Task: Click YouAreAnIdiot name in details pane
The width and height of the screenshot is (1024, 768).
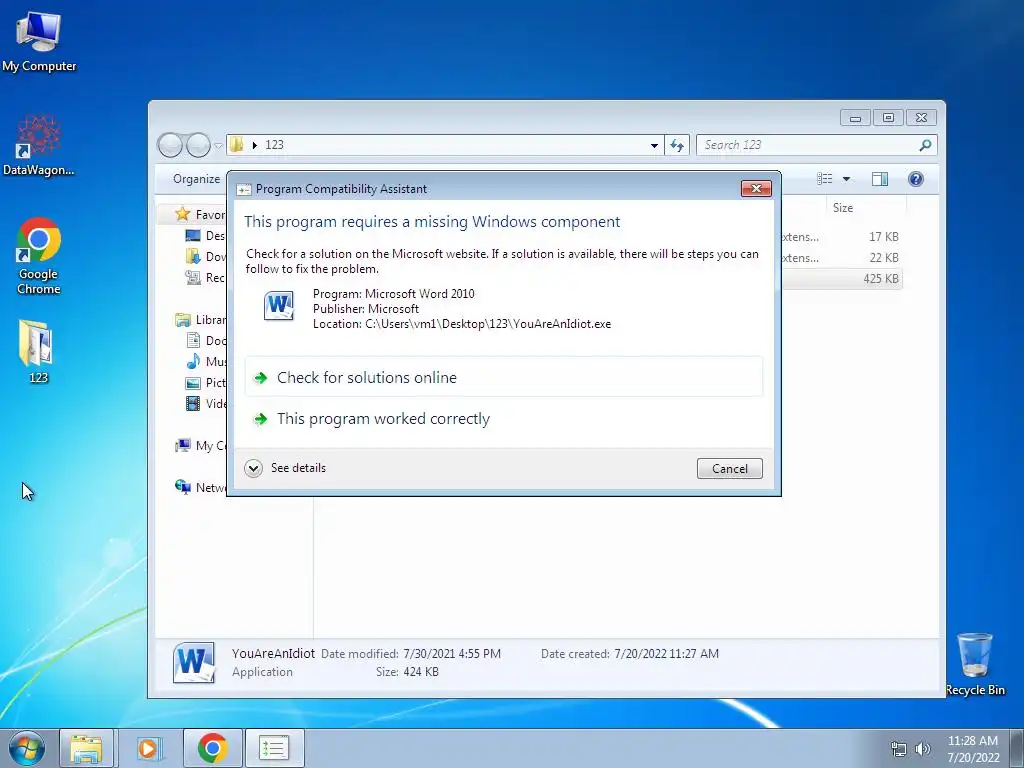Action: (273, 653)
